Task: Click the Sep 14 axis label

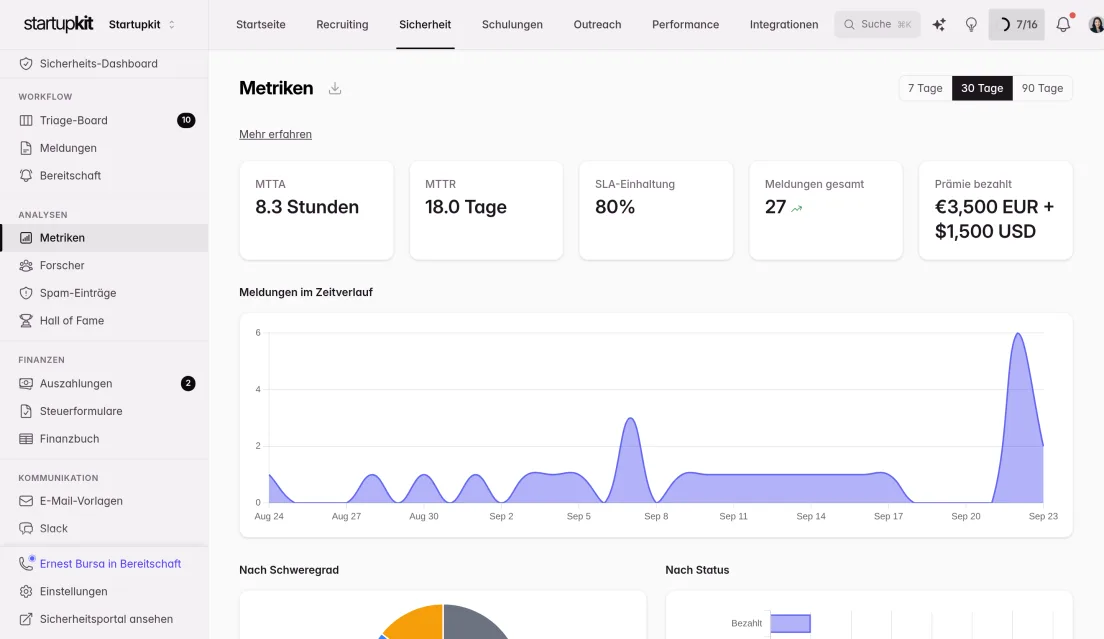Action: tap(810, 517)
